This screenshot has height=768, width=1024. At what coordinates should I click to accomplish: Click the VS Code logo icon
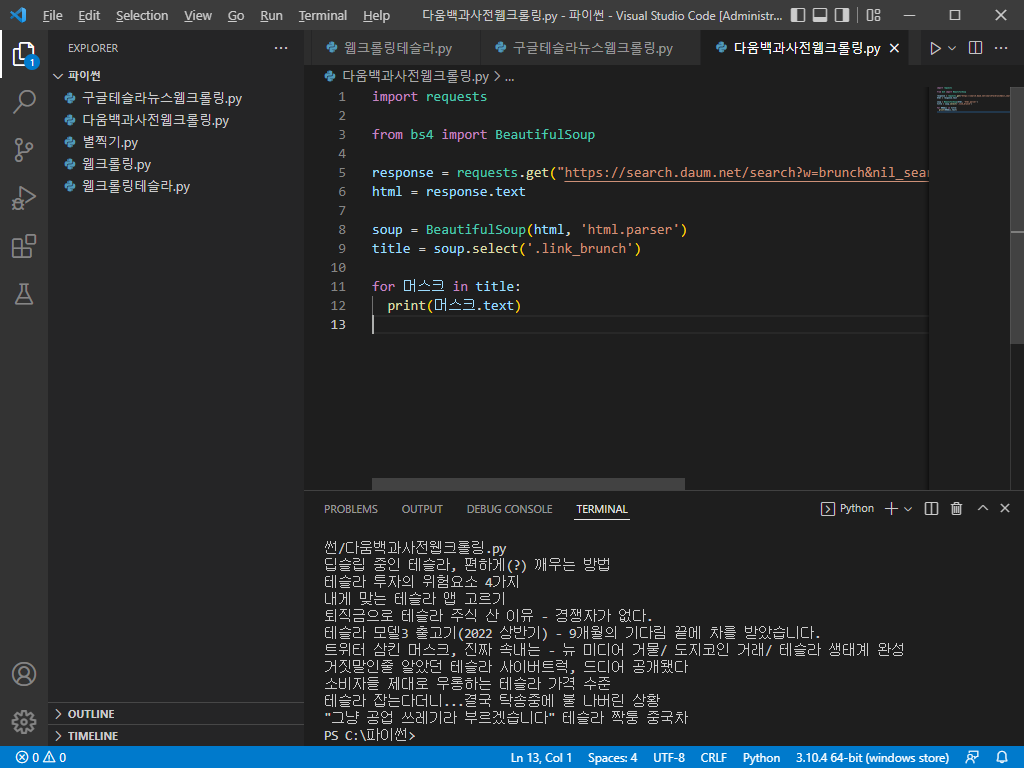click(x=18, y=15)
